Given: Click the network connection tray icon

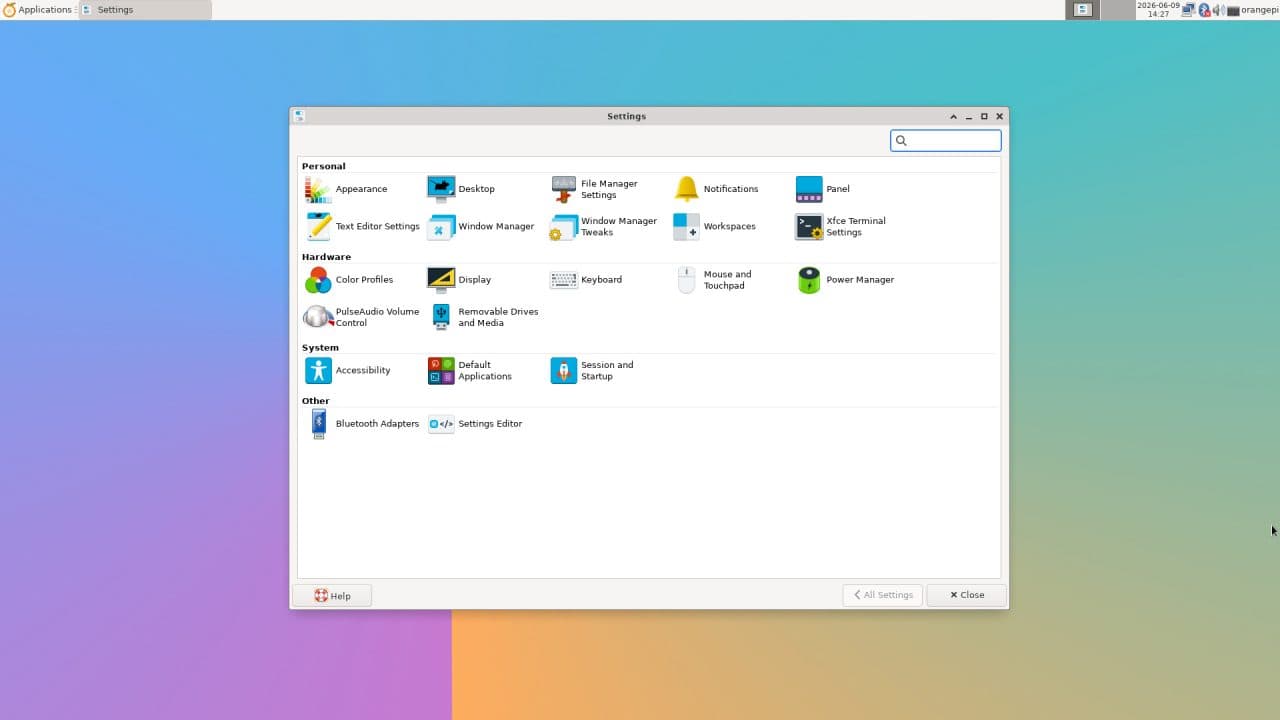Looking at the screenshot, I should (1189, 10).
